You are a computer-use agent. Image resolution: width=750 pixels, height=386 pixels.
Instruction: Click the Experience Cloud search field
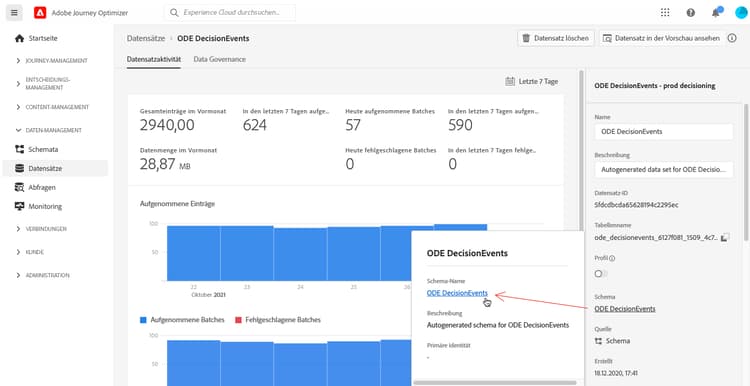pos(230,12)
